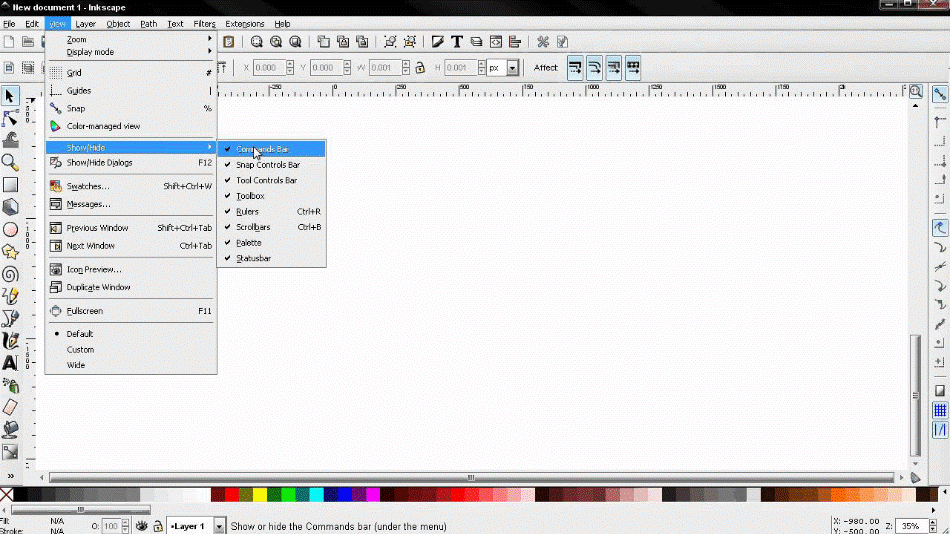The height and width of the screenshot is (534, 950).
Task: Select the Gradient tool
Action: tap(10, 452)
